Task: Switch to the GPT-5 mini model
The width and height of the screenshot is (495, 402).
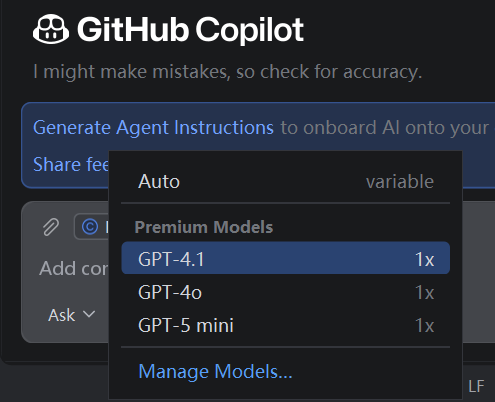Action: click(286, 325)
